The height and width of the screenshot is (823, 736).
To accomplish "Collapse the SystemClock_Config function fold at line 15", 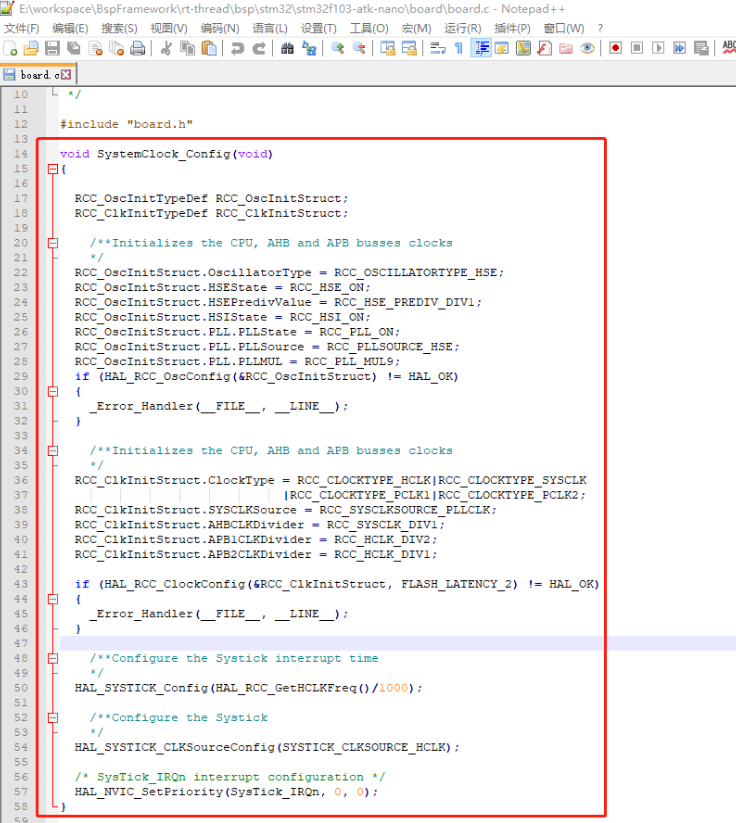I will (x=53, y=169).
